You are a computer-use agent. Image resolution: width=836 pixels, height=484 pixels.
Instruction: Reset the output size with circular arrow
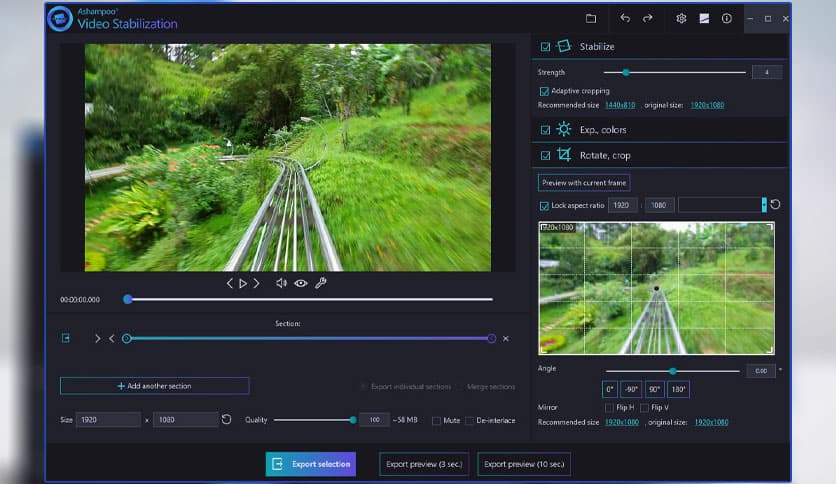[x=226, y=420]
